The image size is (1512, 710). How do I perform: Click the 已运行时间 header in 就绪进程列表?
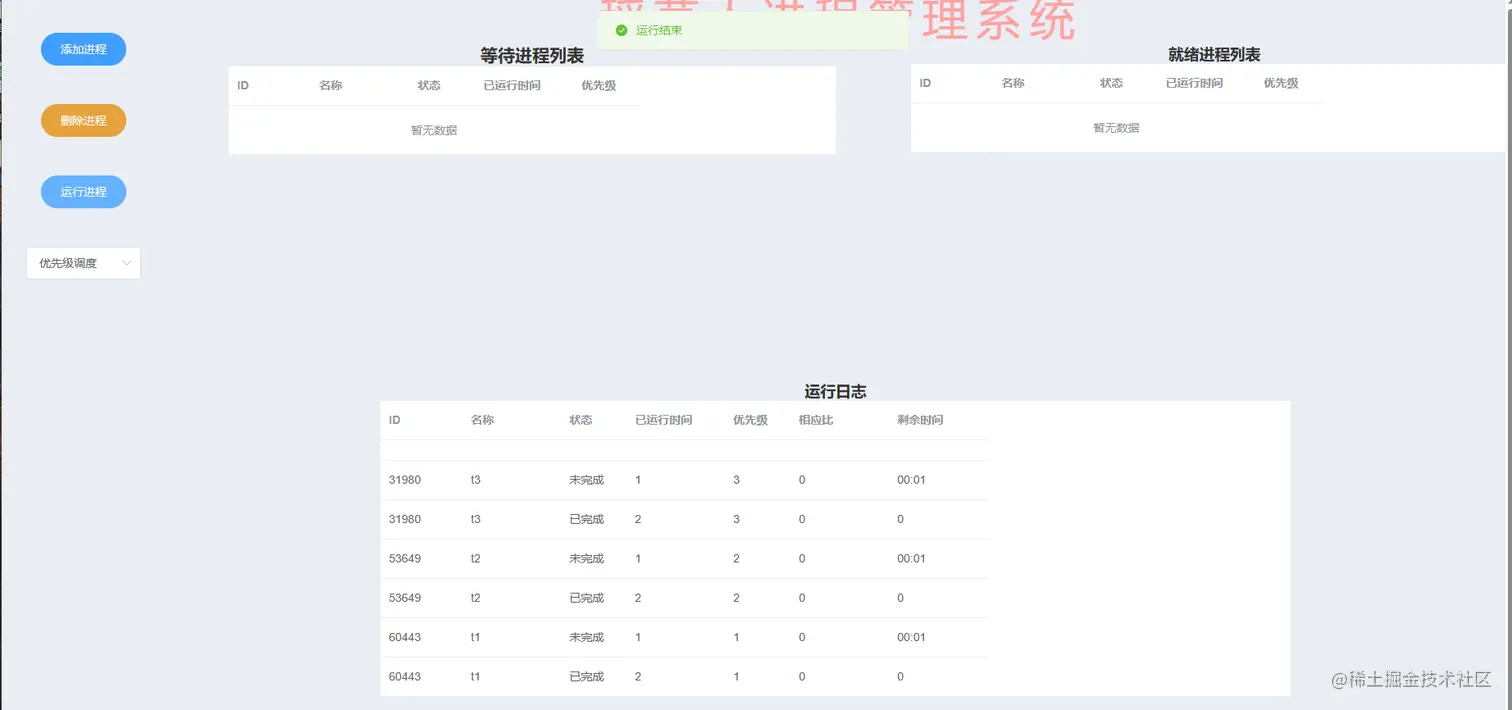click(1194, 83)
